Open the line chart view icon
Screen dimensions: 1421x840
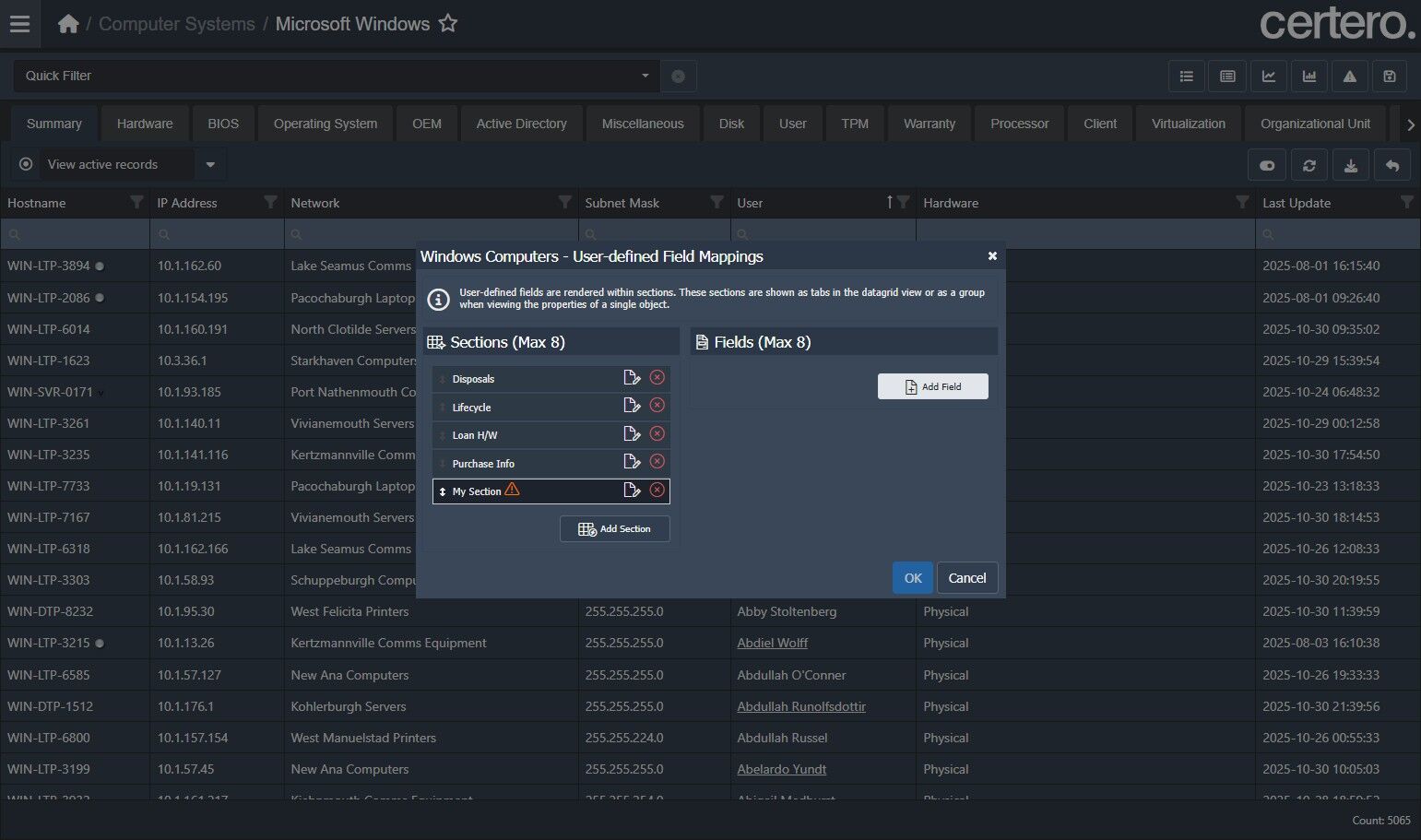(1269, 77)
